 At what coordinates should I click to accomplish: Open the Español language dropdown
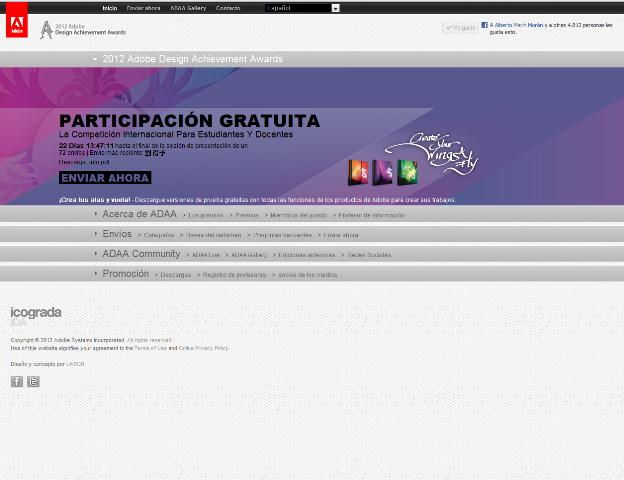point(302,8)
